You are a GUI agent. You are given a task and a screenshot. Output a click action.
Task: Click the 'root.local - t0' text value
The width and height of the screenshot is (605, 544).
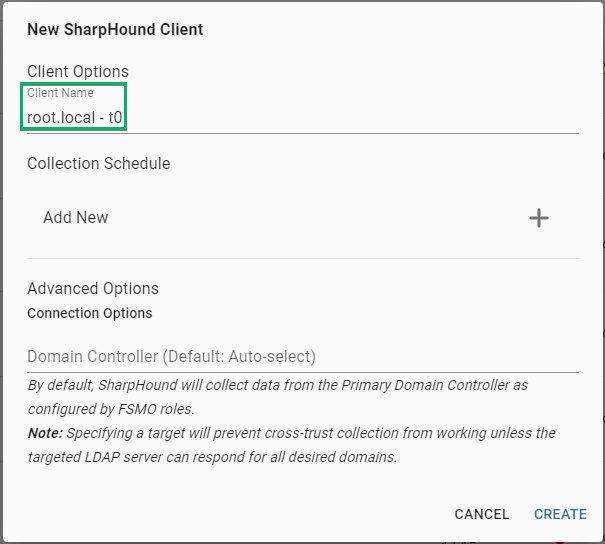[x=74, y=117]
